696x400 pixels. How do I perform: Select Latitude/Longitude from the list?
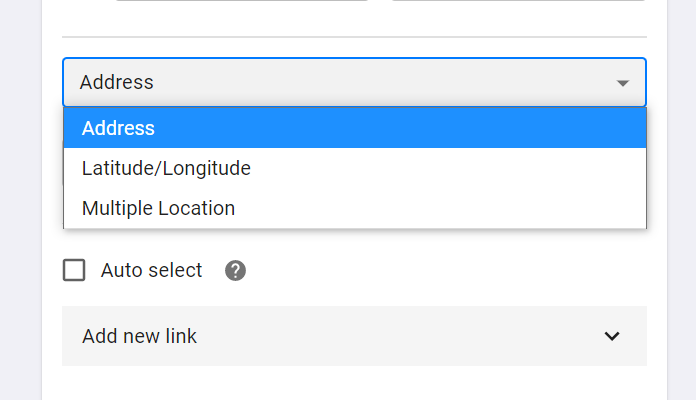355,168
